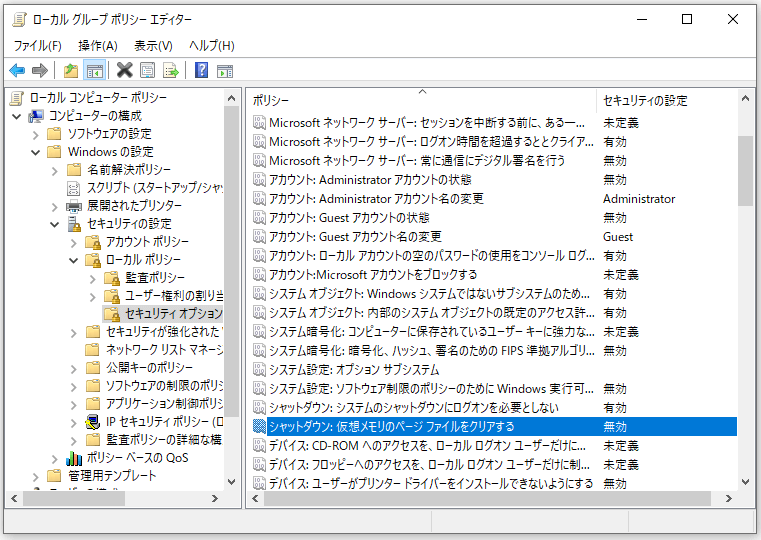Open the 操作(A) menu

point(98,46)
